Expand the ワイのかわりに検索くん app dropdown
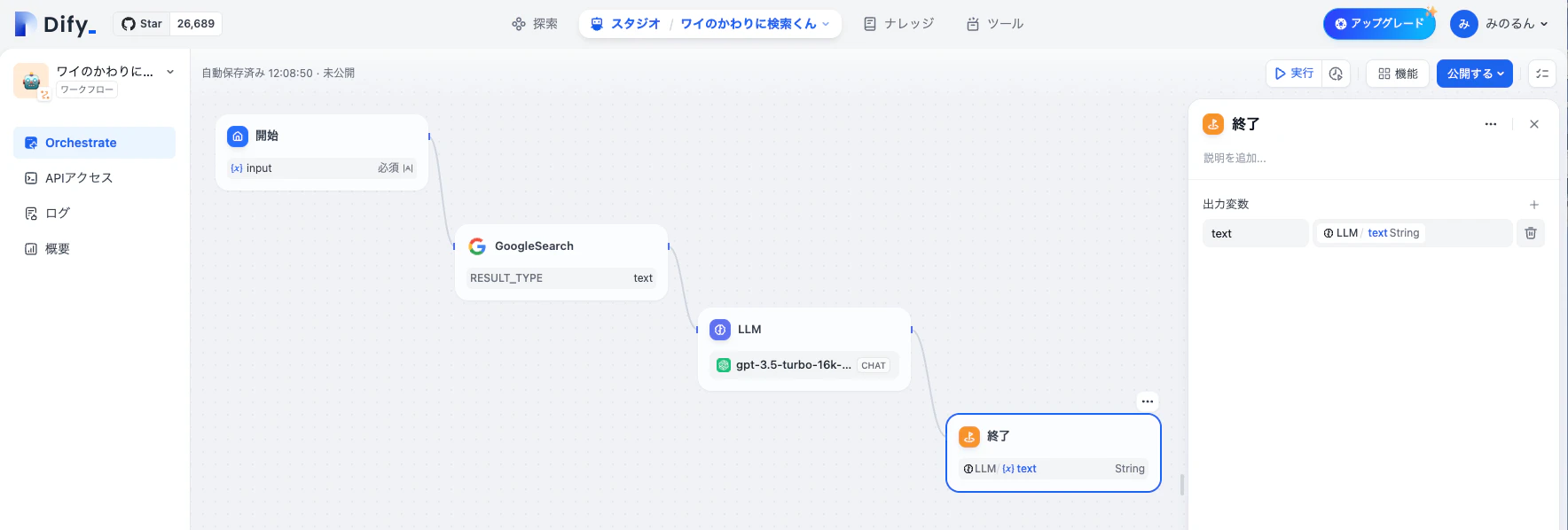Screen dimensions: 1568x530 tap(755, 24)
